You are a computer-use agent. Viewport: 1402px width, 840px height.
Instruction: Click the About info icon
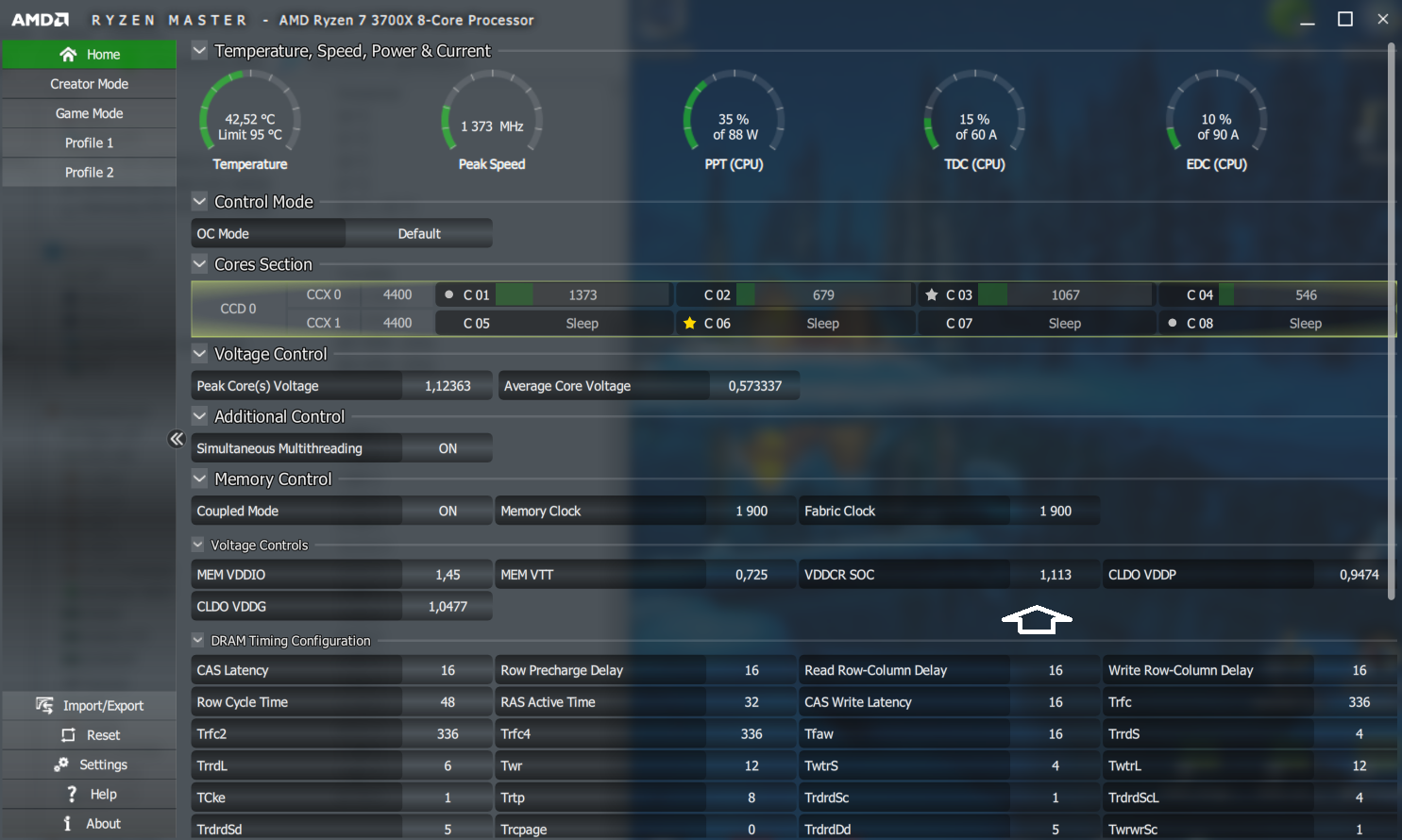click(x=67, y=823)
